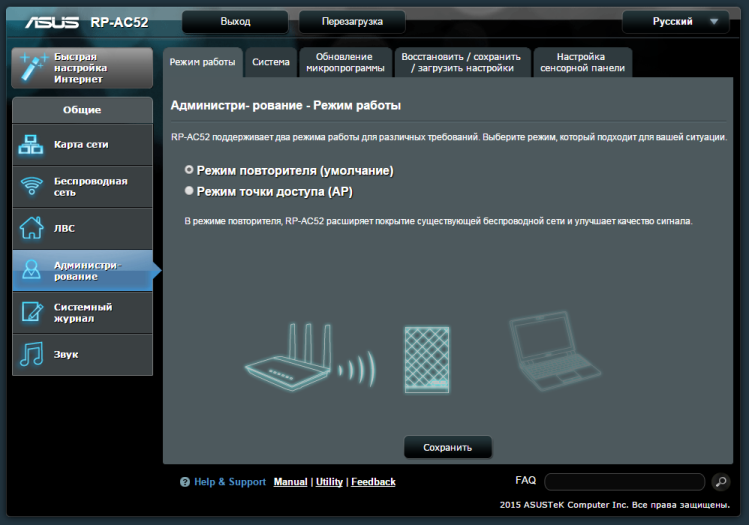Viewport: 749px width, 525px height.
Task: Click the "2015 ASUSTeK Computer Inc." copyright text
Action: tap(615, 505)
